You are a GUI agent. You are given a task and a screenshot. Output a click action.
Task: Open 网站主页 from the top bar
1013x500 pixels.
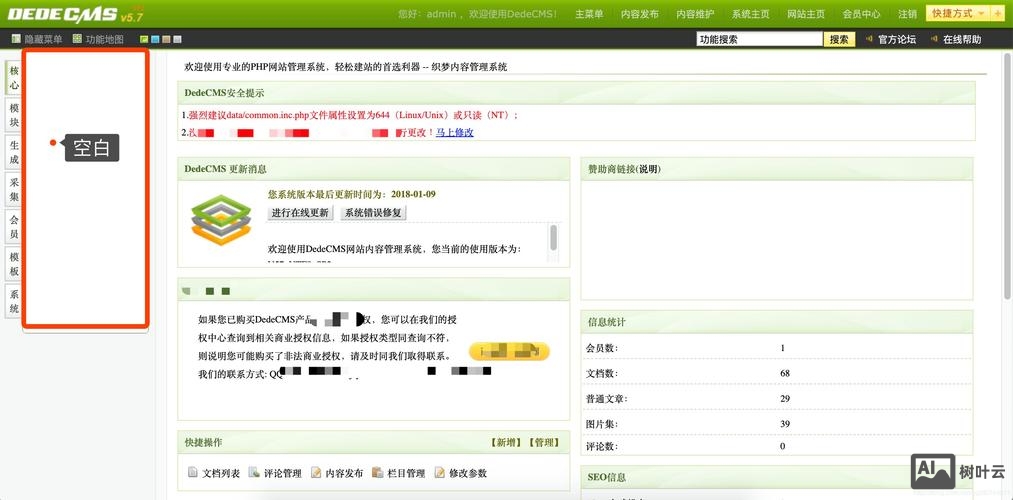(x=806, y=14)
